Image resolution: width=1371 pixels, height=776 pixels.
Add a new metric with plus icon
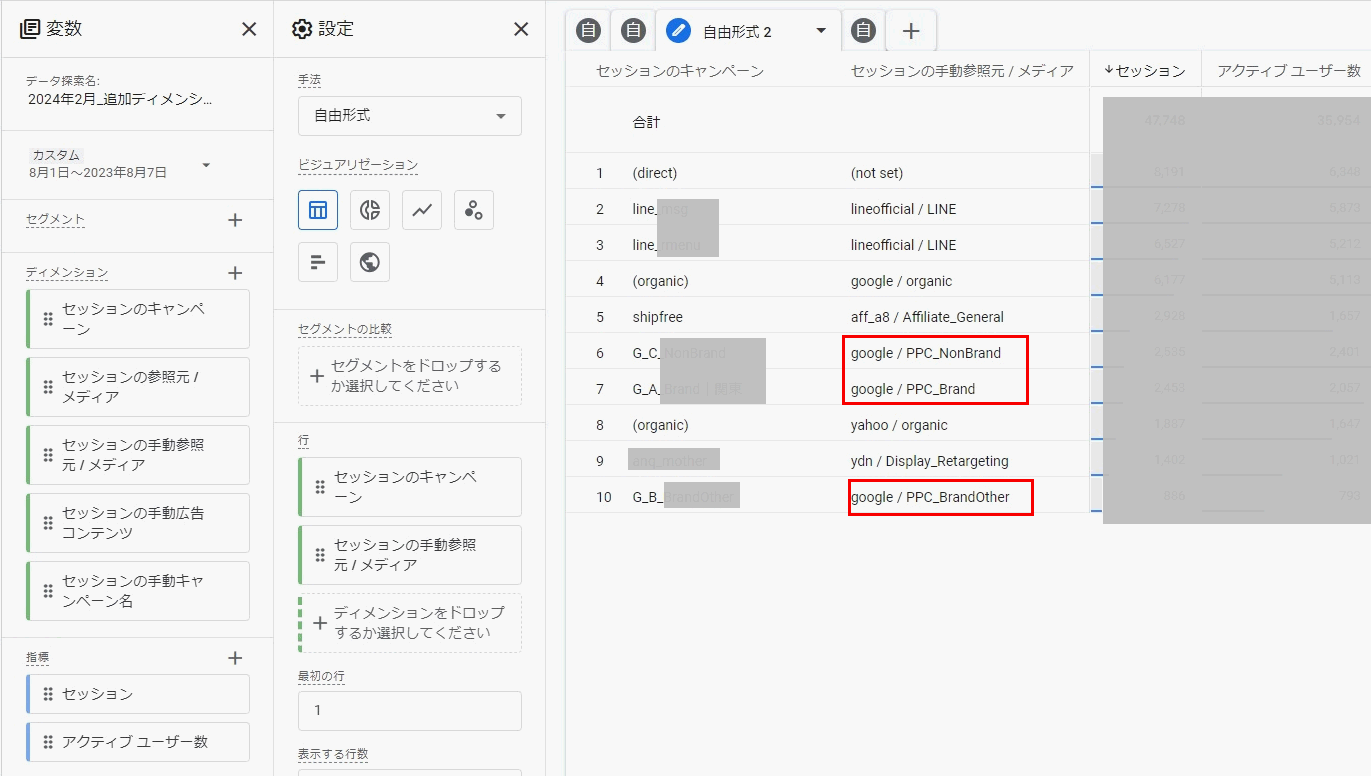click(235, 658)
